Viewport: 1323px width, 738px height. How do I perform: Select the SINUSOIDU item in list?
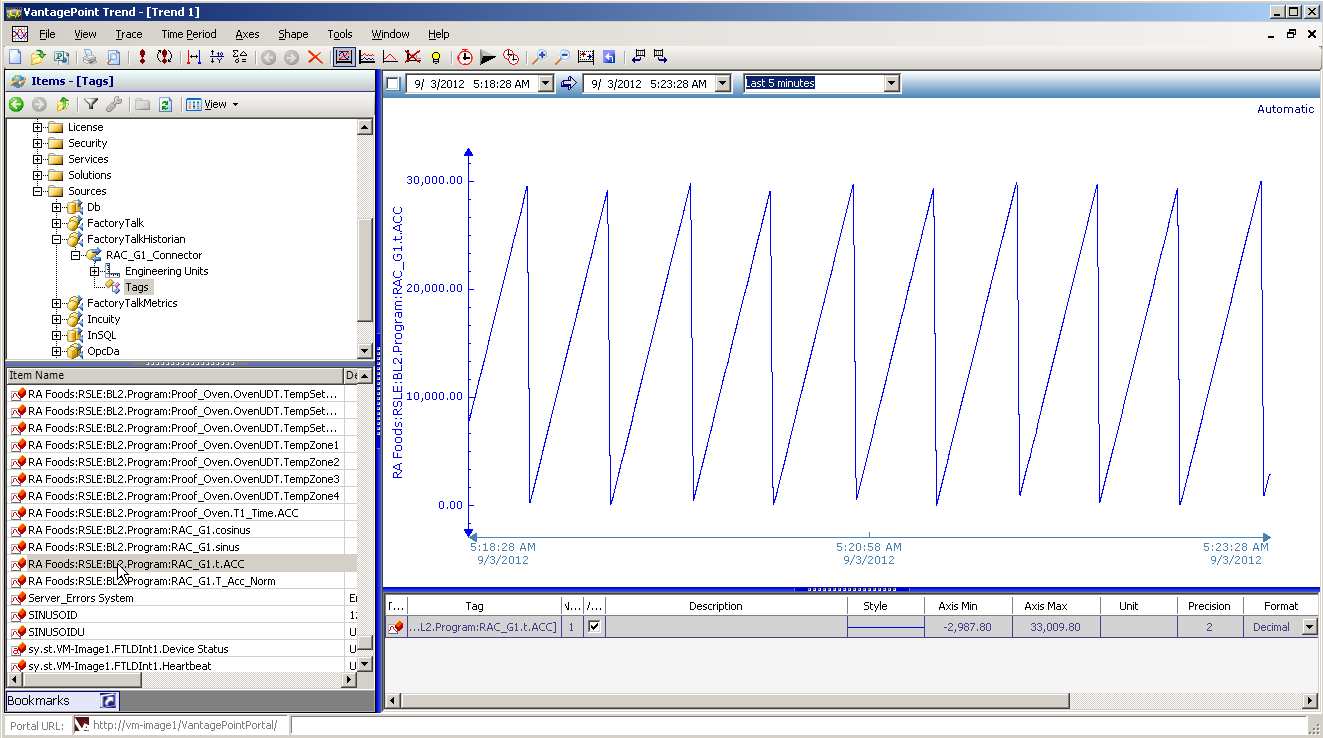pyautogui.click(x=56, y=632)
